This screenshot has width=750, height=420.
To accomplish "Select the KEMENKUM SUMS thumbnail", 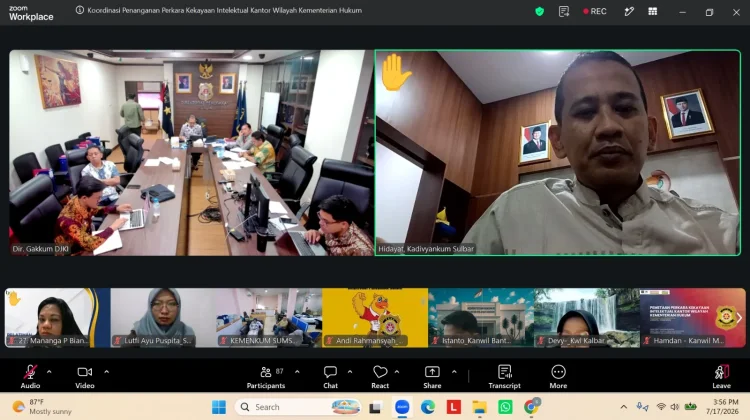I will 269,318.
